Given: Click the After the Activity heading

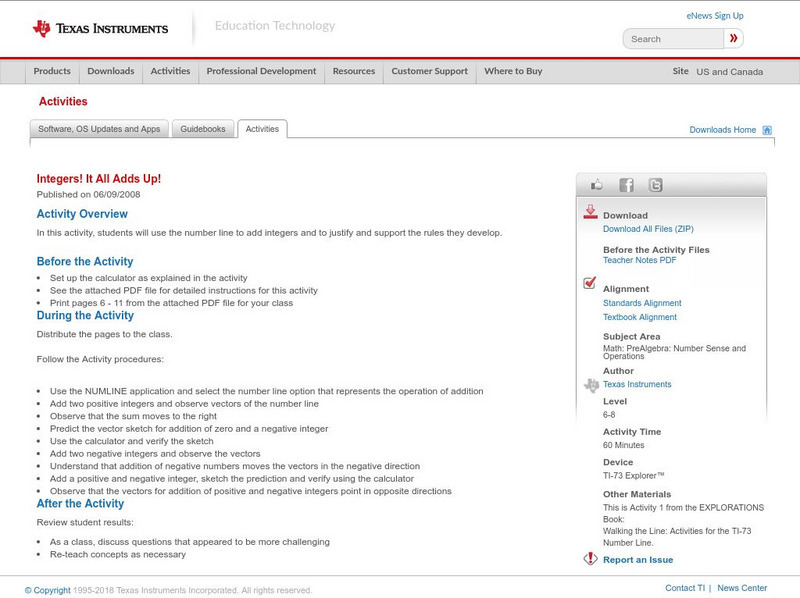Looking at the screenshot, I should pos(80,504).
